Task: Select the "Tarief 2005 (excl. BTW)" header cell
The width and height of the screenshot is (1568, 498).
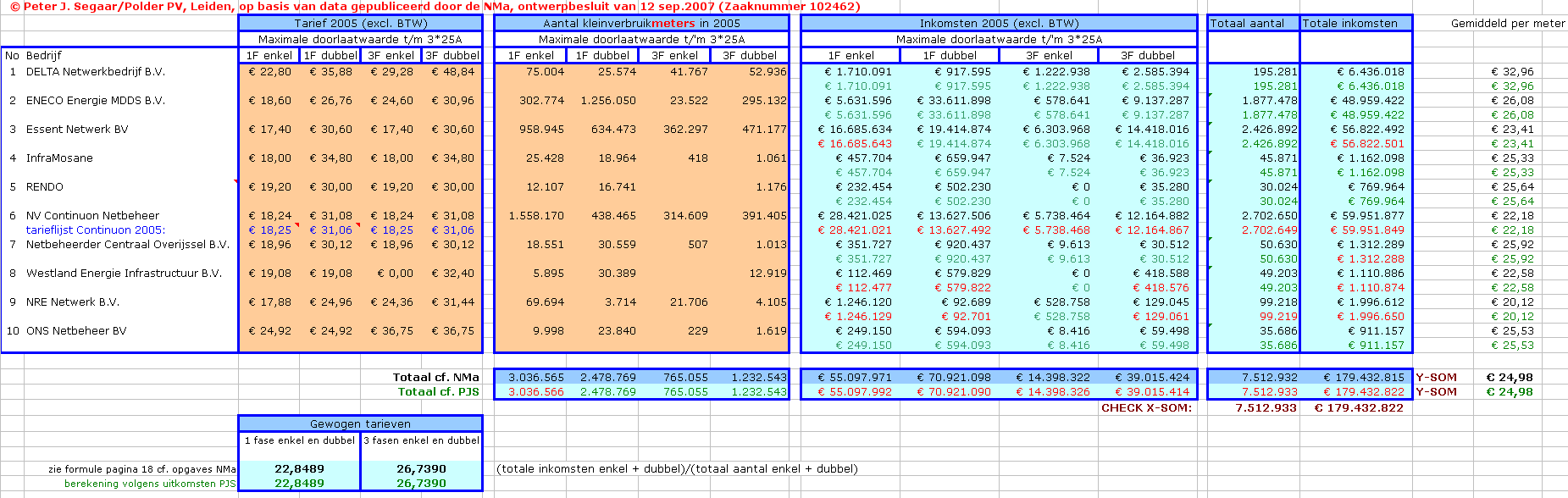Action: coord(360,23)
